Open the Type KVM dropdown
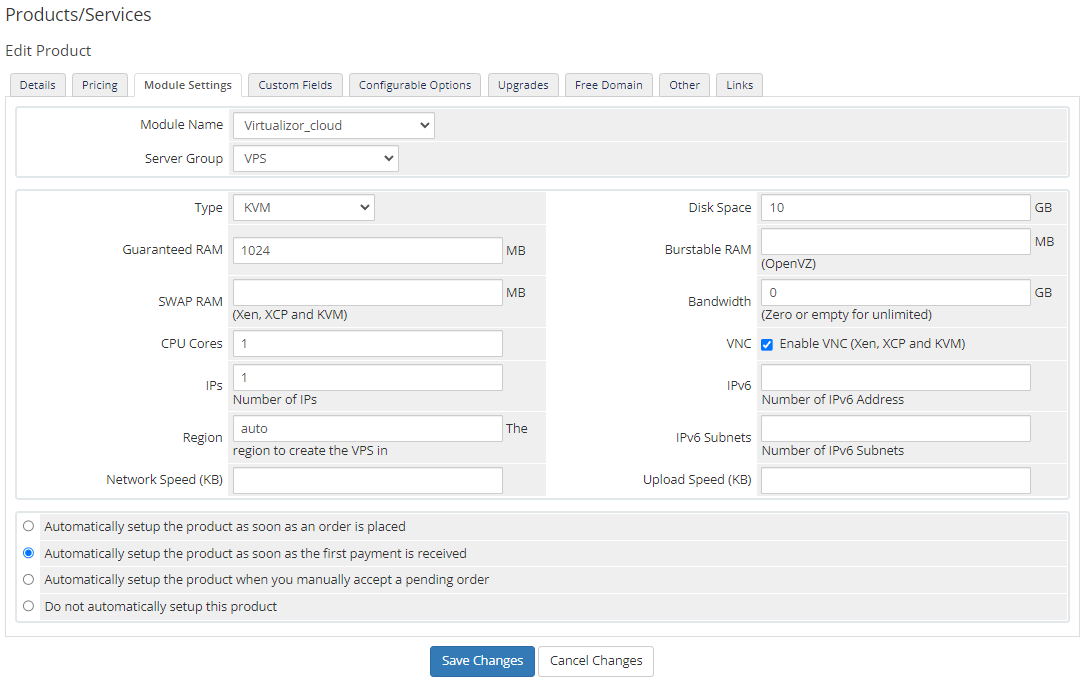 [x=304, y=208]
